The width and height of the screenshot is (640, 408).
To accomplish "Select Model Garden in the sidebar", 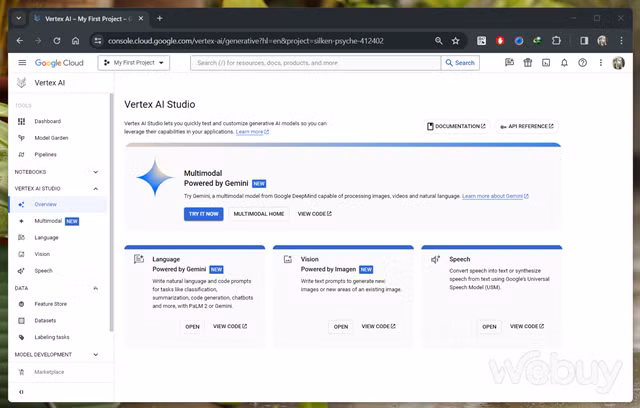I will coord(51,138).
